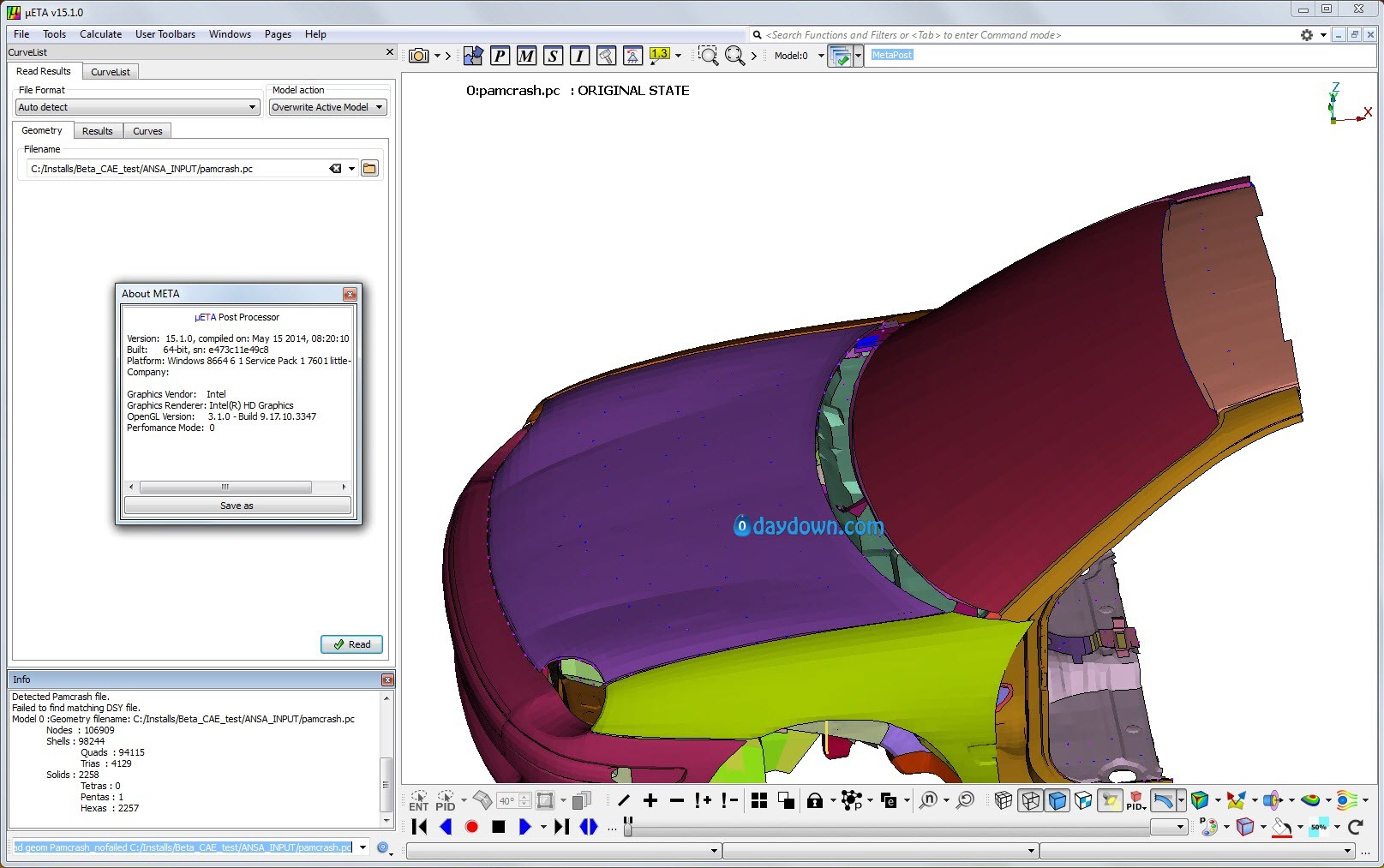Open the command line history dropdown
This screenshot has height=868, width=1384.
coord(362,847)
